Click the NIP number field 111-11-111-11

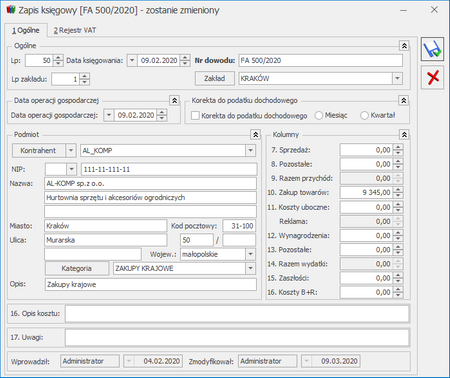point(169,169)
